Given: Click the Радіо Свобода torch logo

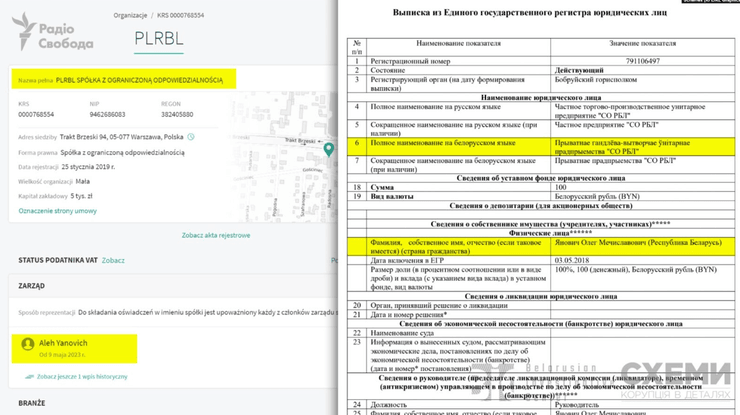Looking at the screenshot, I should 24,31.
